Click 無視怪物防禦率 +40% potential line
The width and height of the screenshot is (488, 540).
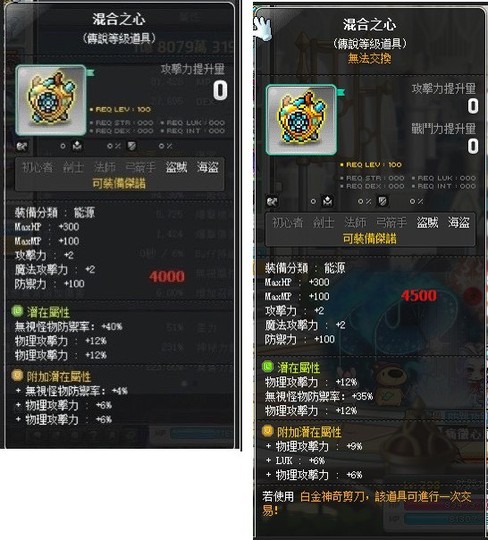coord(68,326)
